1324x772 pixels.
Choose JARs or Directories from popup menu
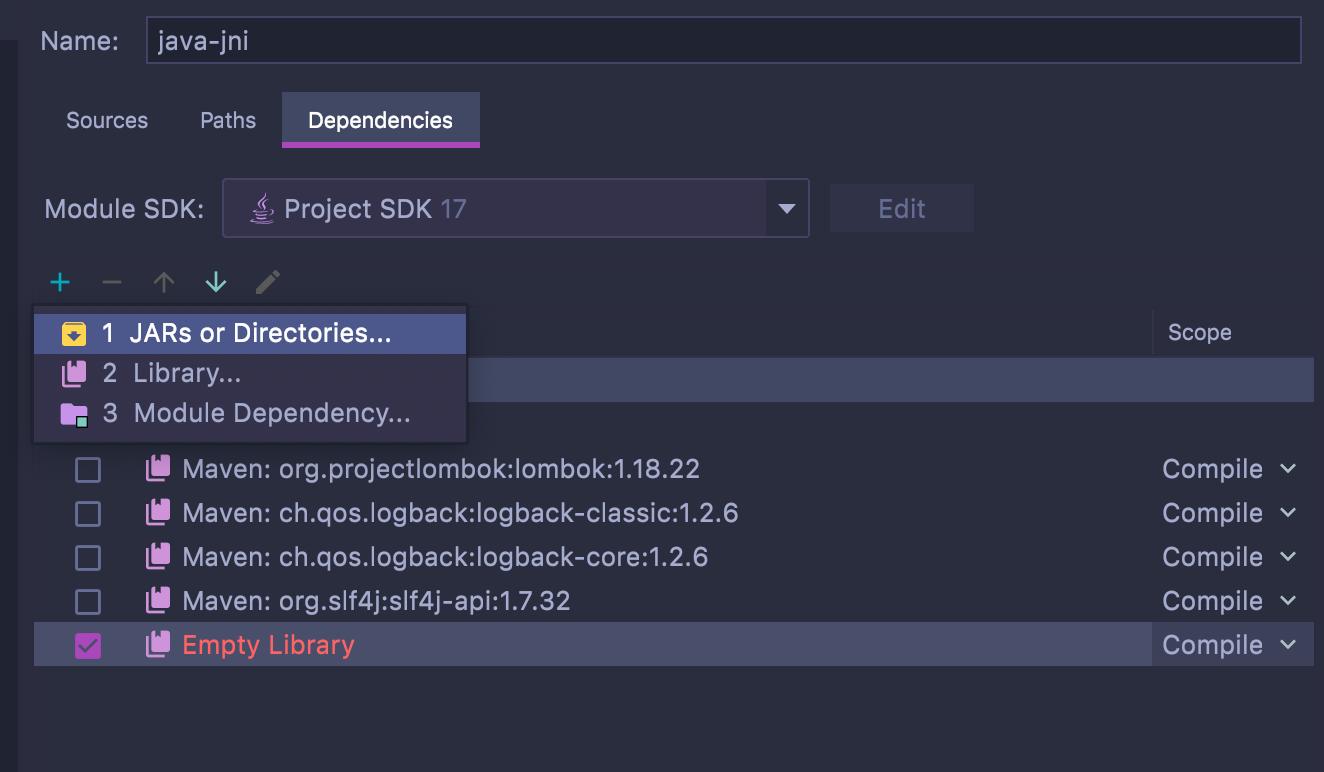click(250, 333)
